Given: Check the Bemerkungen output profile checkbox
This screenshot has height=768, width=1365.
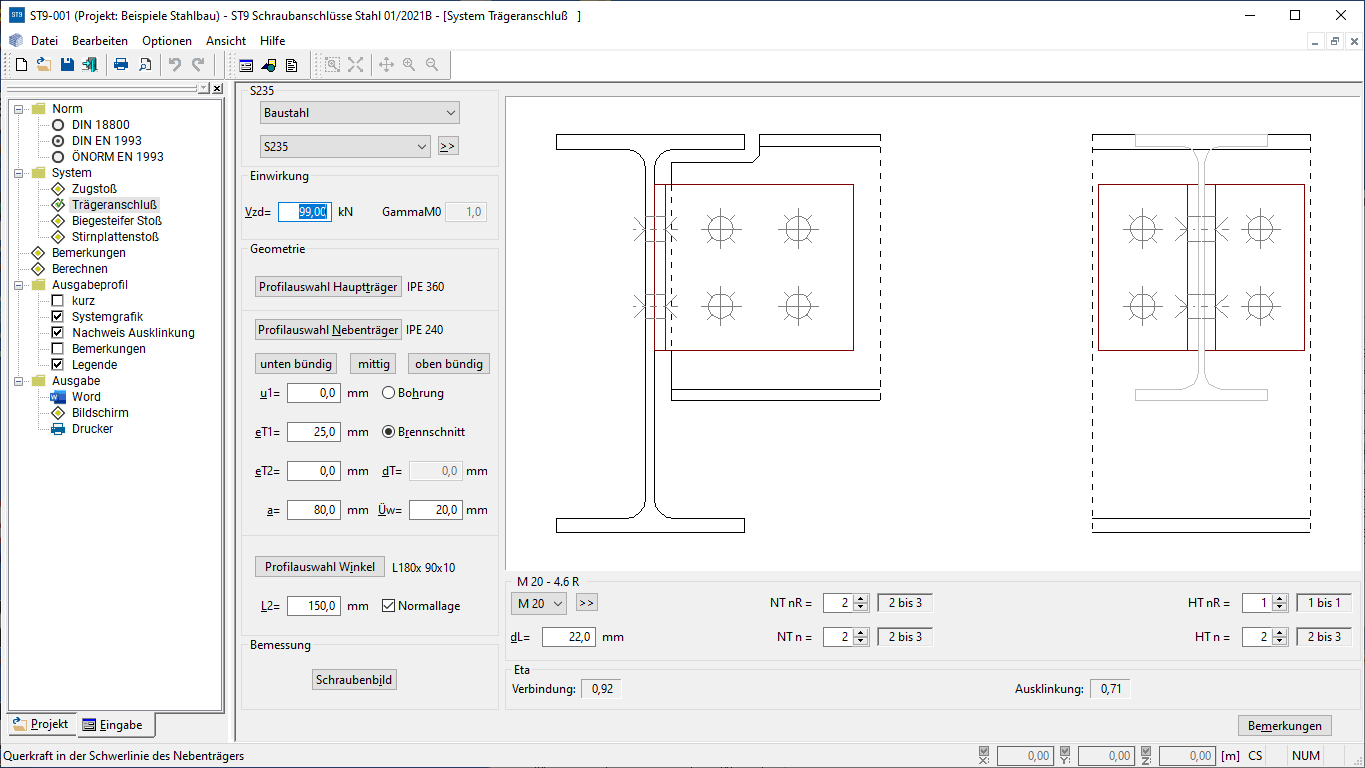Looking at the screenshot, I should (x=58, y=349).
